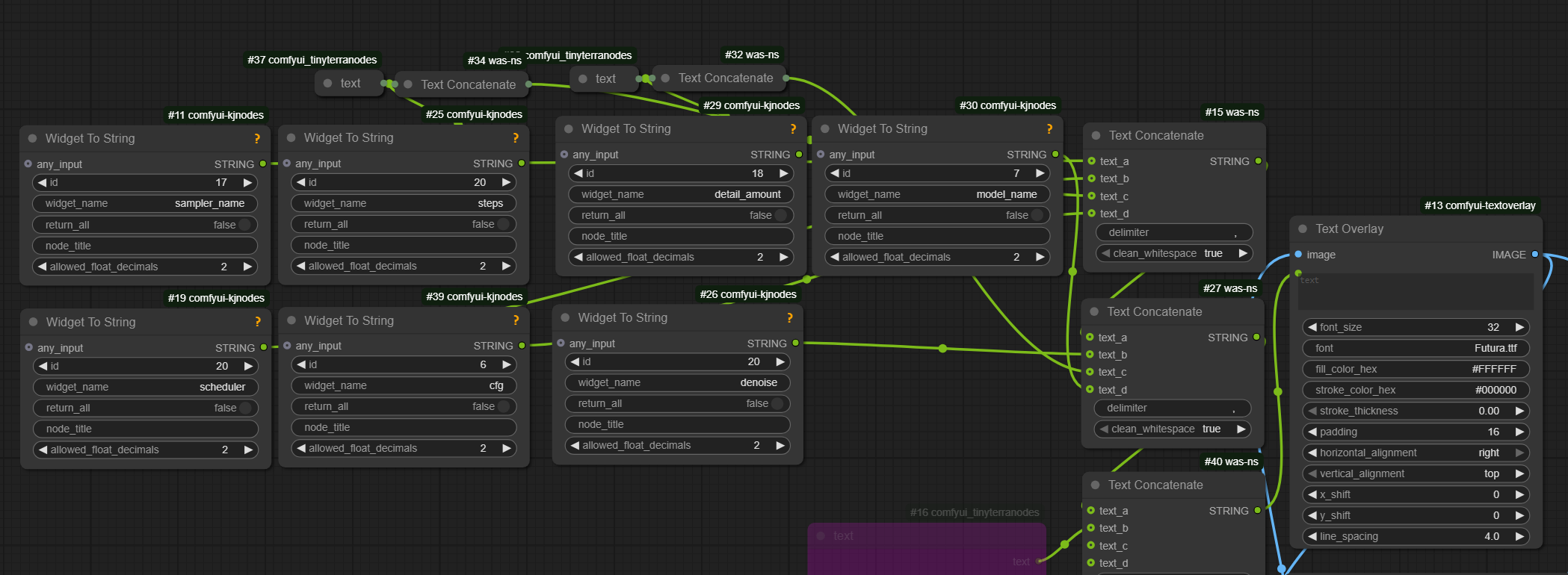Edit widget_name field showing scheduler
Screen dimensions: 1568x575
[146, 387]
